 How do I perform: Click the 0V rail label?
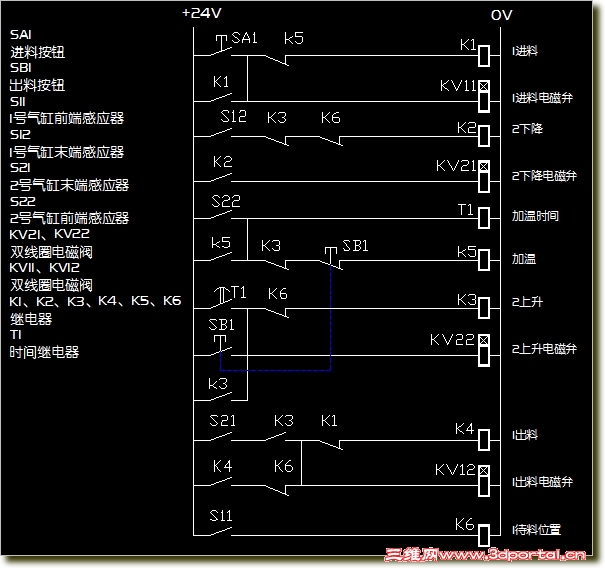click(502, 15)
